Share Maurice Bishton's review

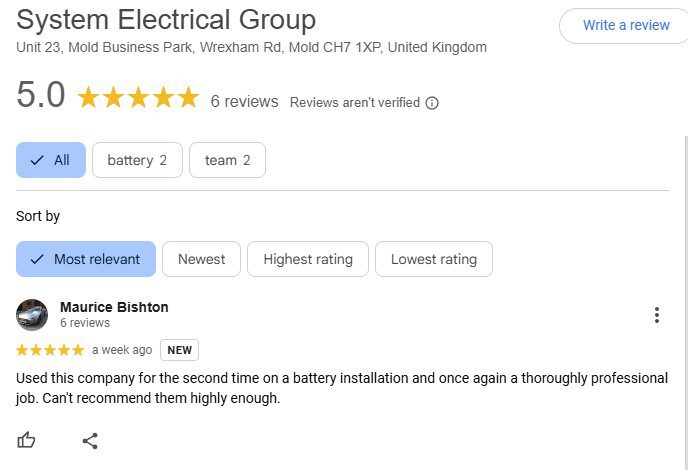tap(90, 440)
